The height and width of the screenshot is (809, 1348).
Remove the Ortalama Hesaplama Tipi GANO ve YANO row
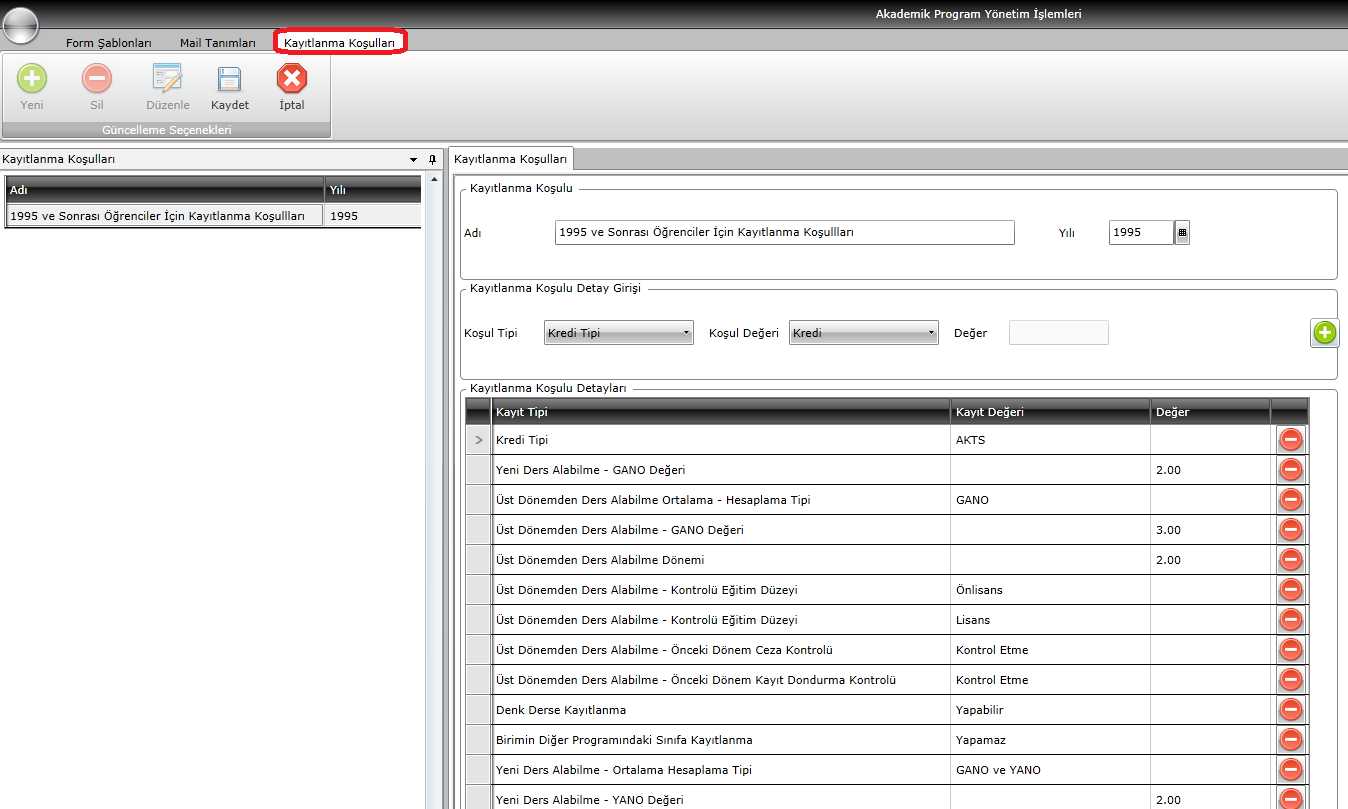1290,770
